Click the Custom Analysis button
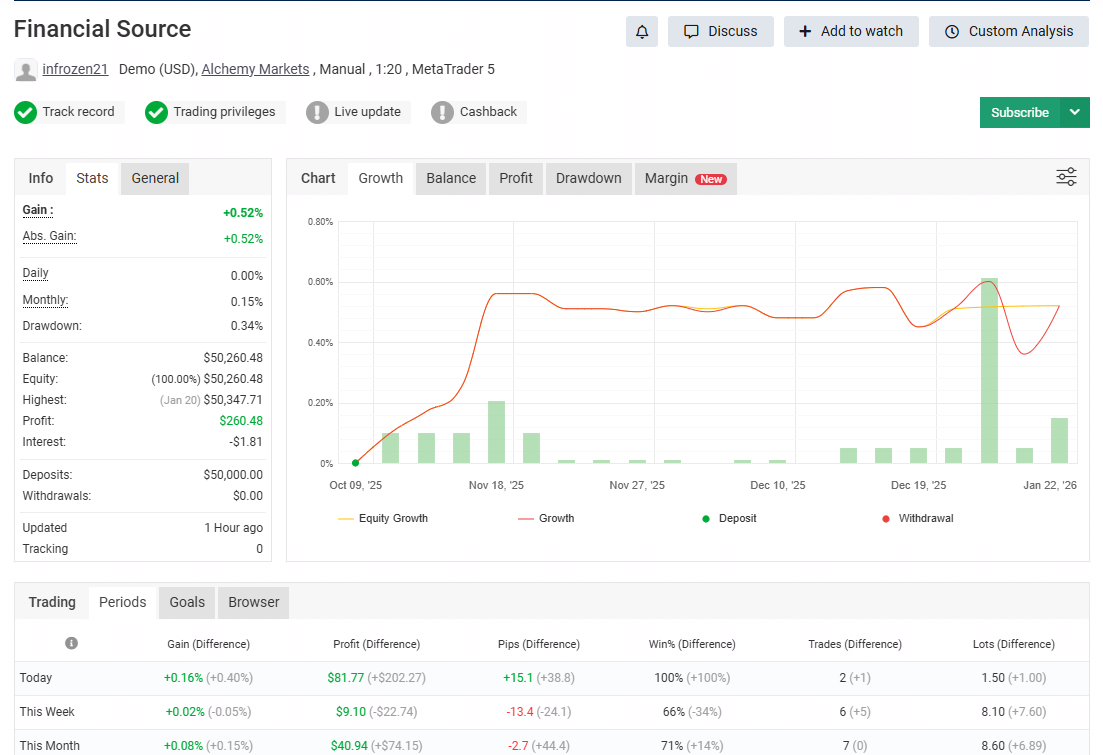Screen dimensions: 1103x755 point(1009,32)
